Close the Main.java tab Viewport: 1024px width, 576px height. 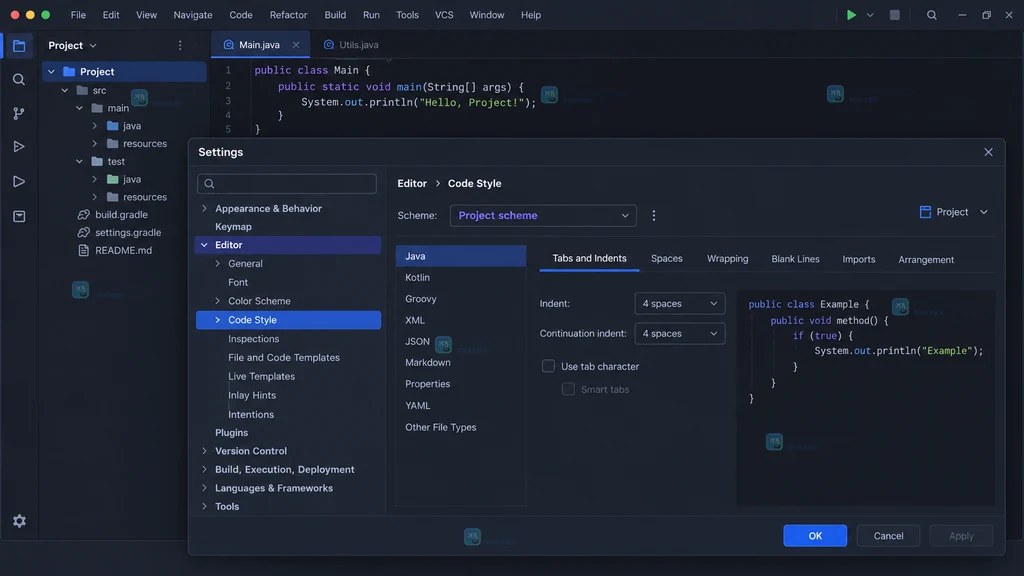click(296, 44)
